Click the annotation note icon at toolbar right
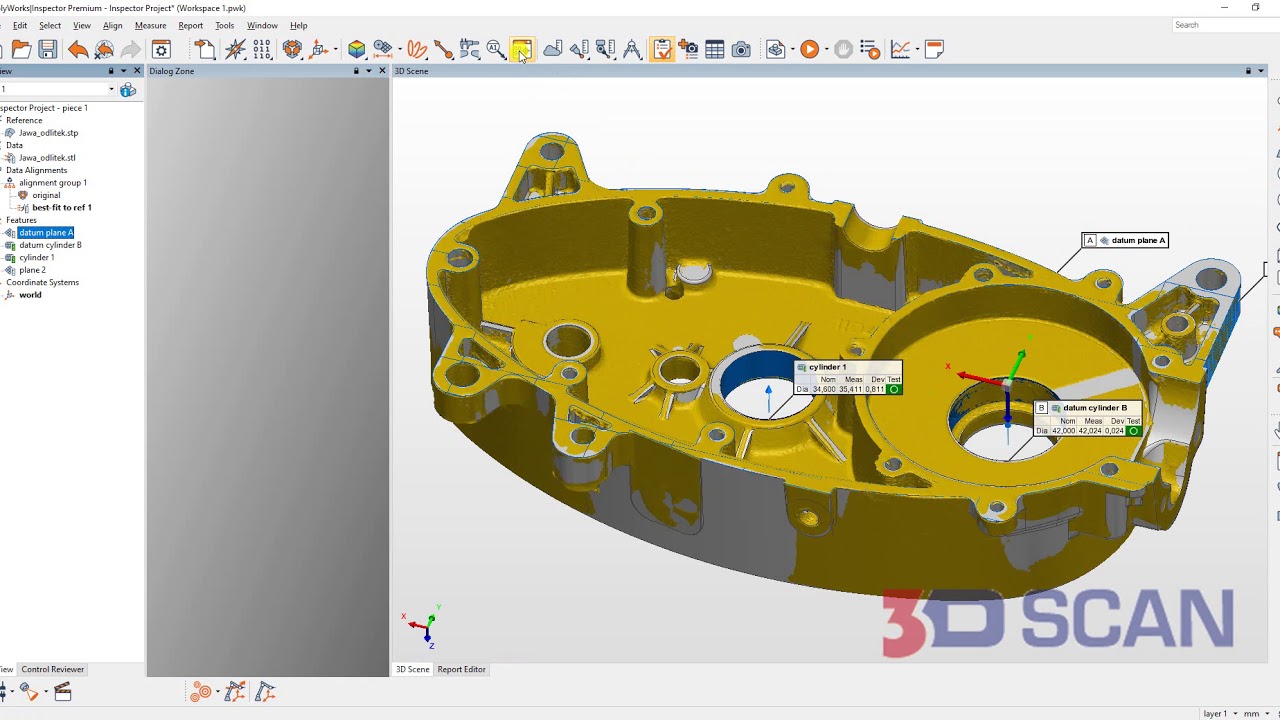Viewport: 1280px width, 720px height. [933, 49]
